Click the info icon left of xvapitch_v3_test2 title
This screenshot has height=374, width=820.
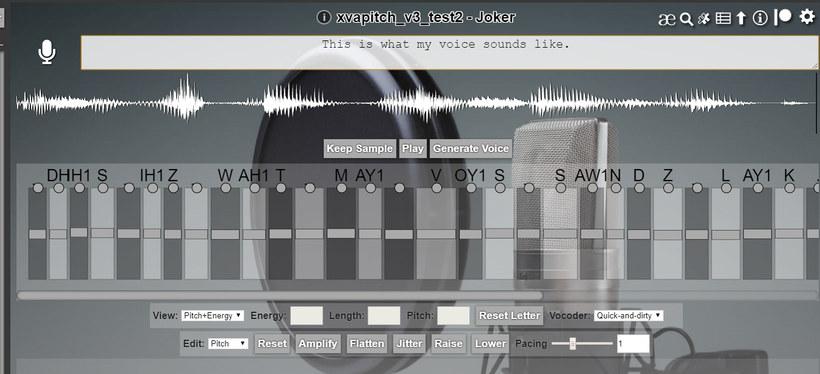324,17
